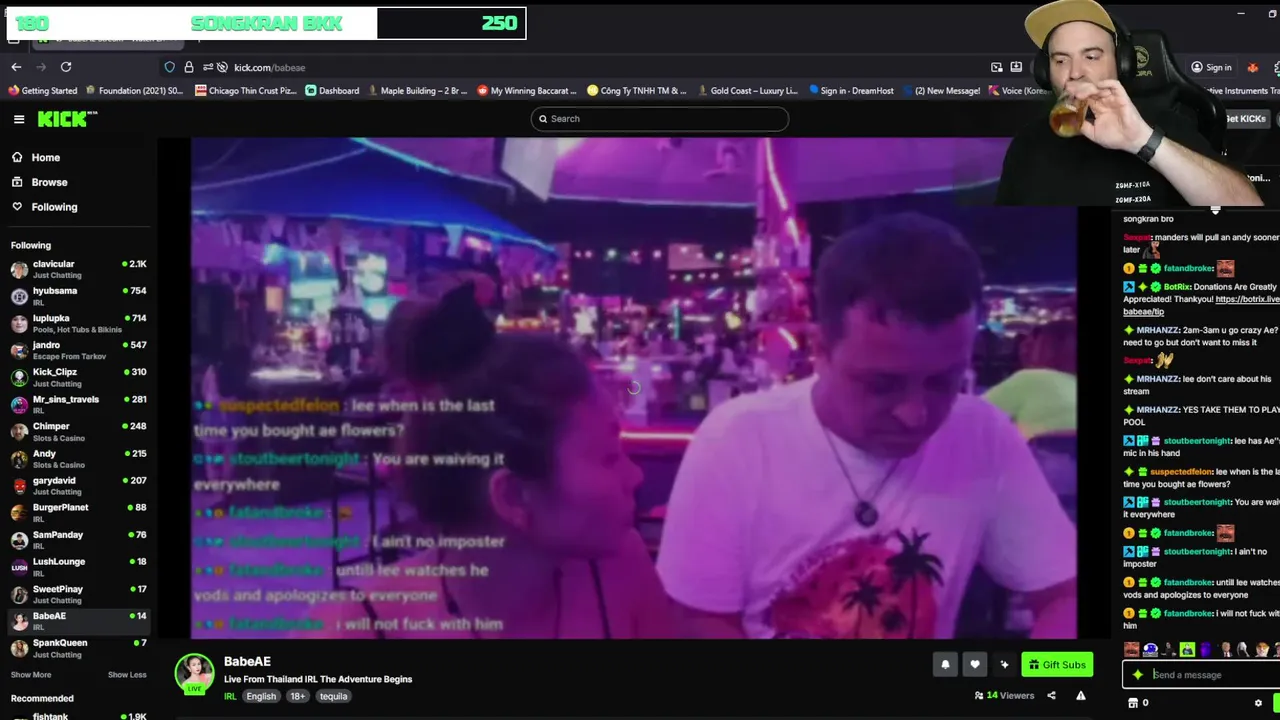Open Sign in - DreamHost bookmark
1280x720 pixels.
tap(851, 91)
